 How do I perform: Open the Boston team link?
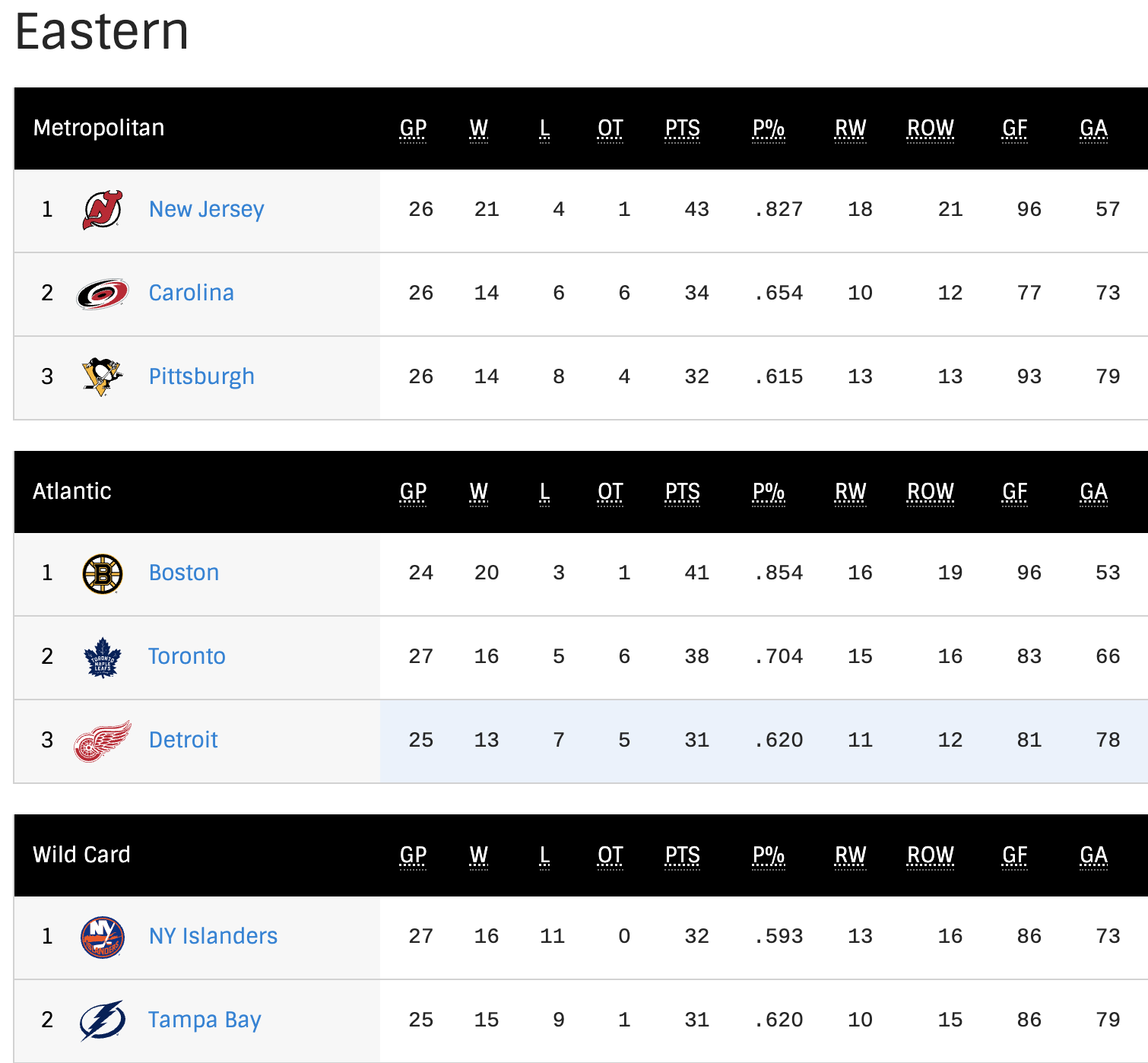click(x=184, y=573)
